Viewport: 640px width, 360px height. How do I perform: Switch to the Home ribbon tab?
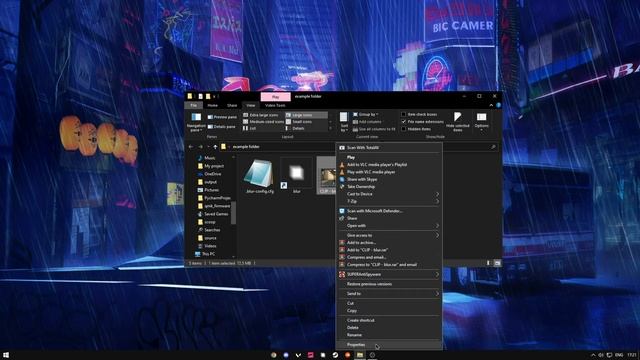point(212,105)
